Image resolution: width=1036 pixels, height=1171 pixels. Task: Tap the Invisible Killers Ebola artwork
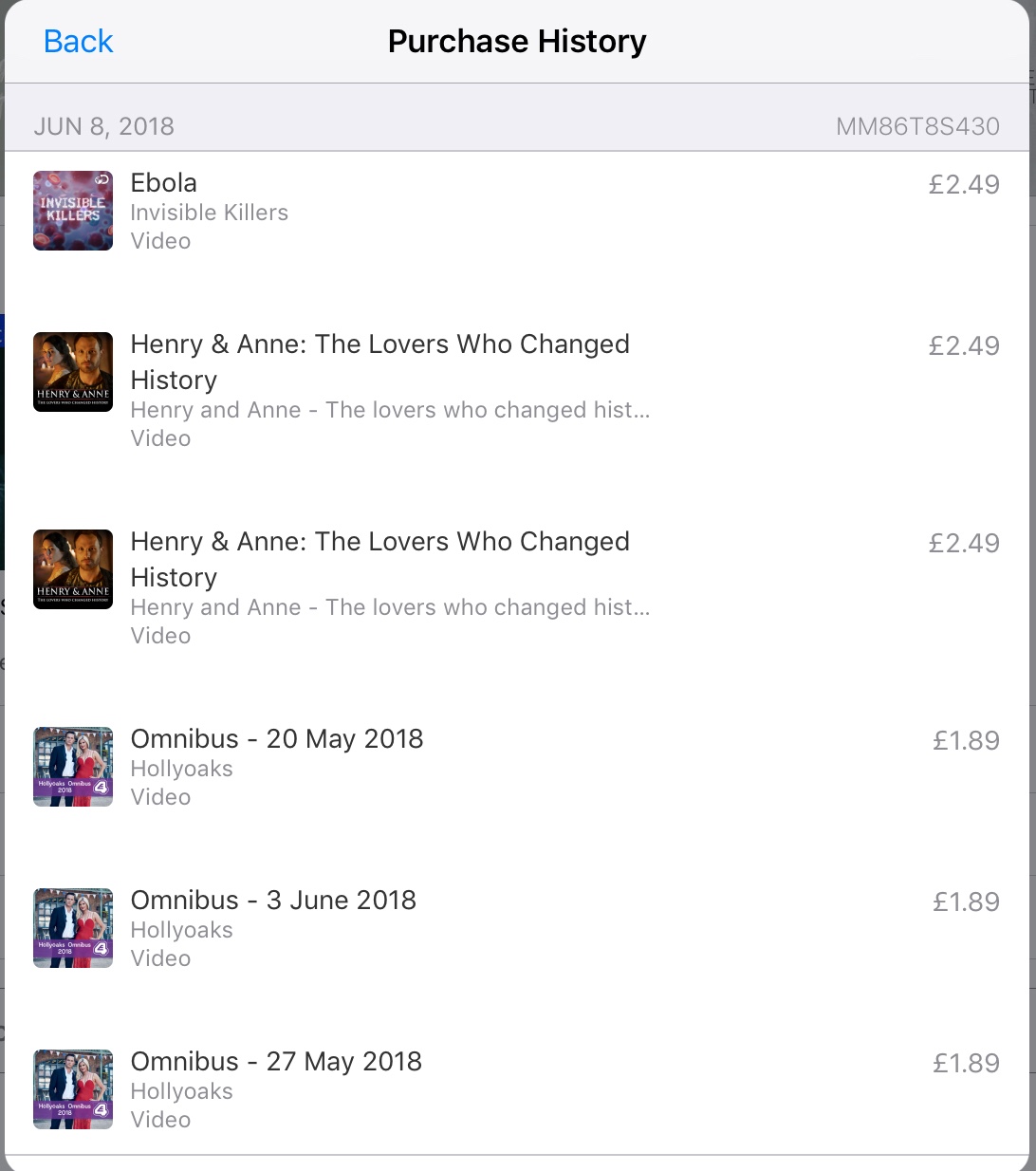[73, 211]
